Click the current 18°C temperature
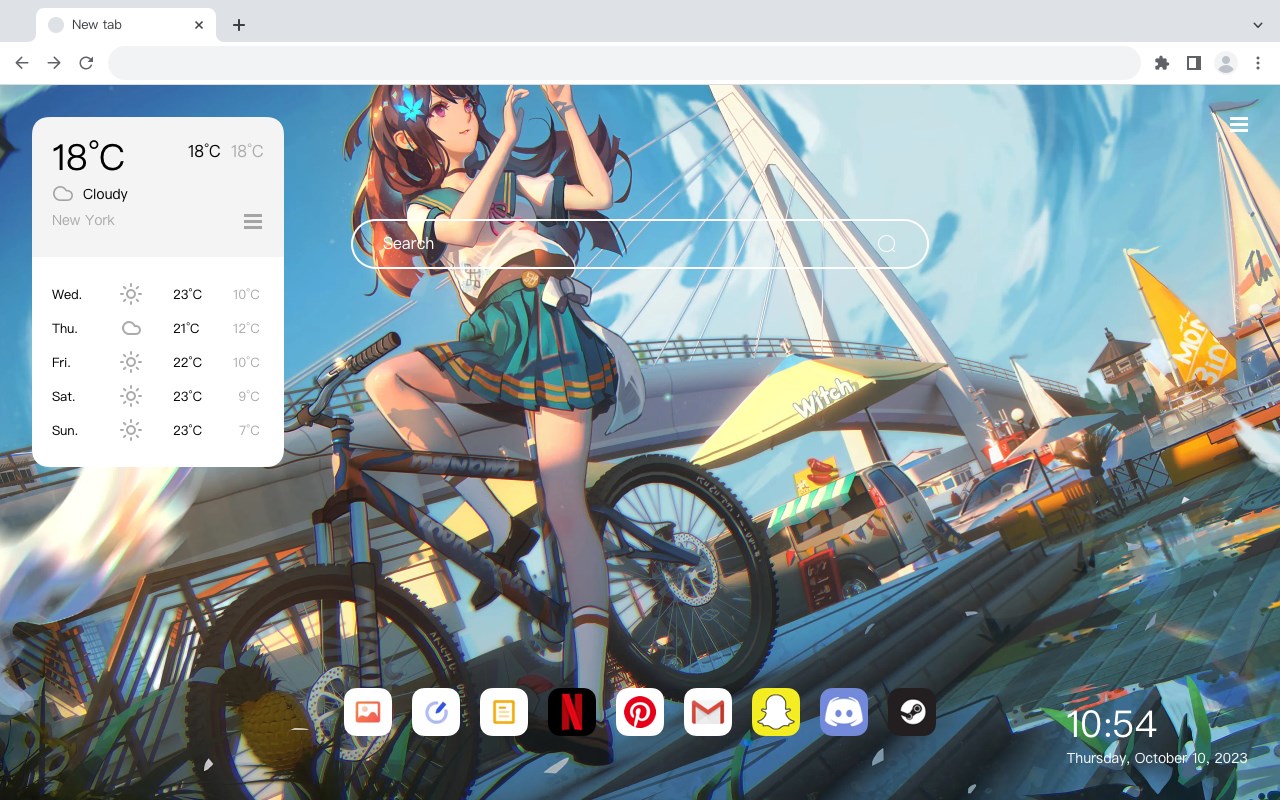The image size is (1280, 800). 88,157
